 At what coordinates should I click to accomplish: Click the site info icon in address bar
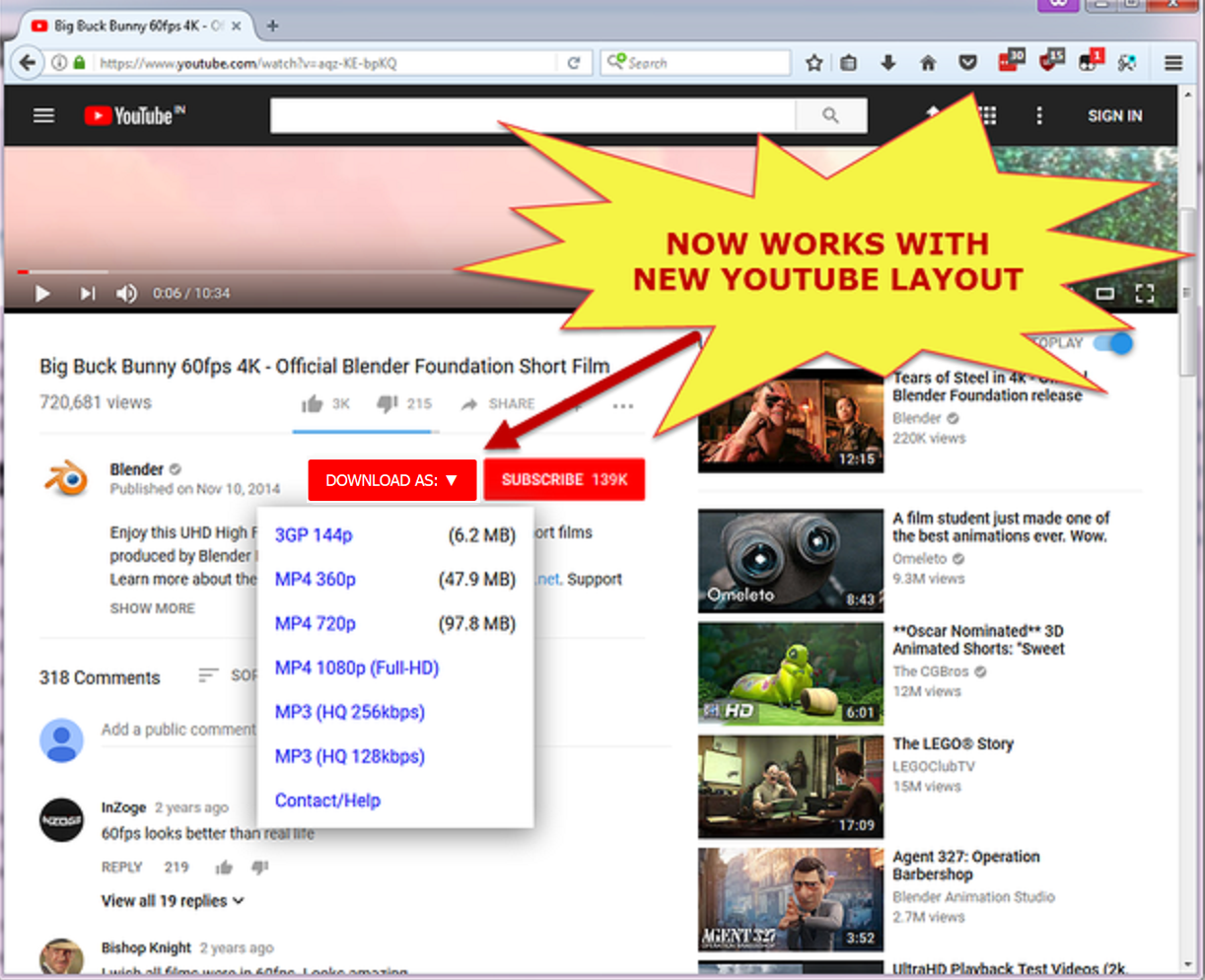click(59, 63)
